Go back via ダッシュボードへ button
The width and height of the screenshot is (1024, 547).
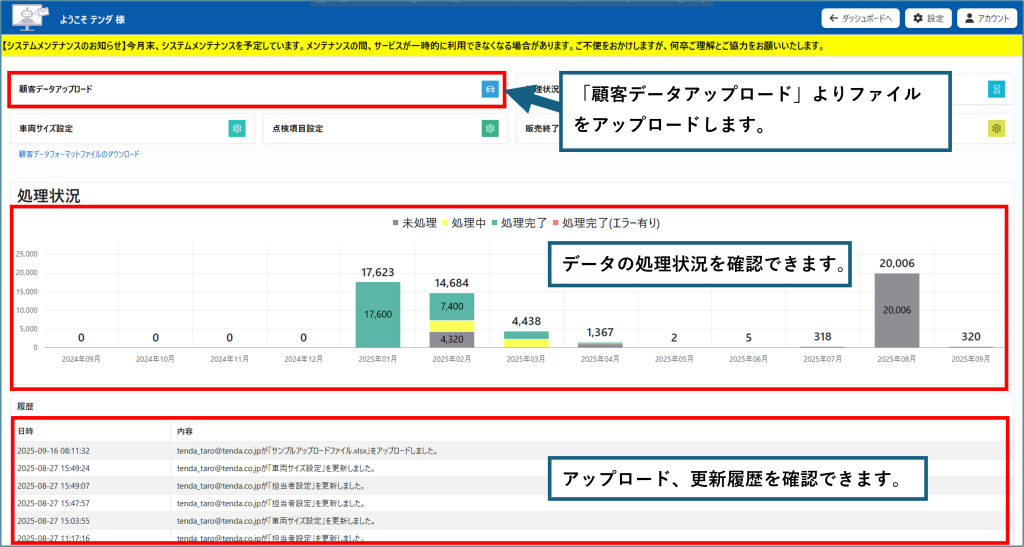click(x=861, y=18)
